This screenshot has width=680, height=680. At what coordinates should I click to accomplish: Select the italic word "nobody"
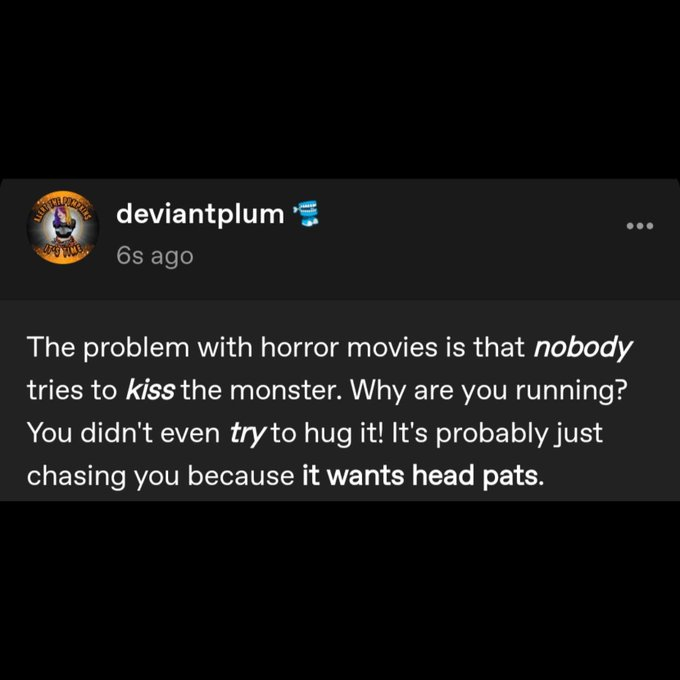point(582,348)
